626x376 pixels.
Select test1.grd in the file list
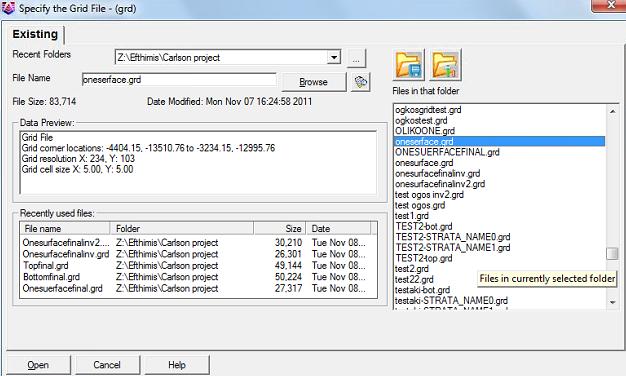pos(412,216)
